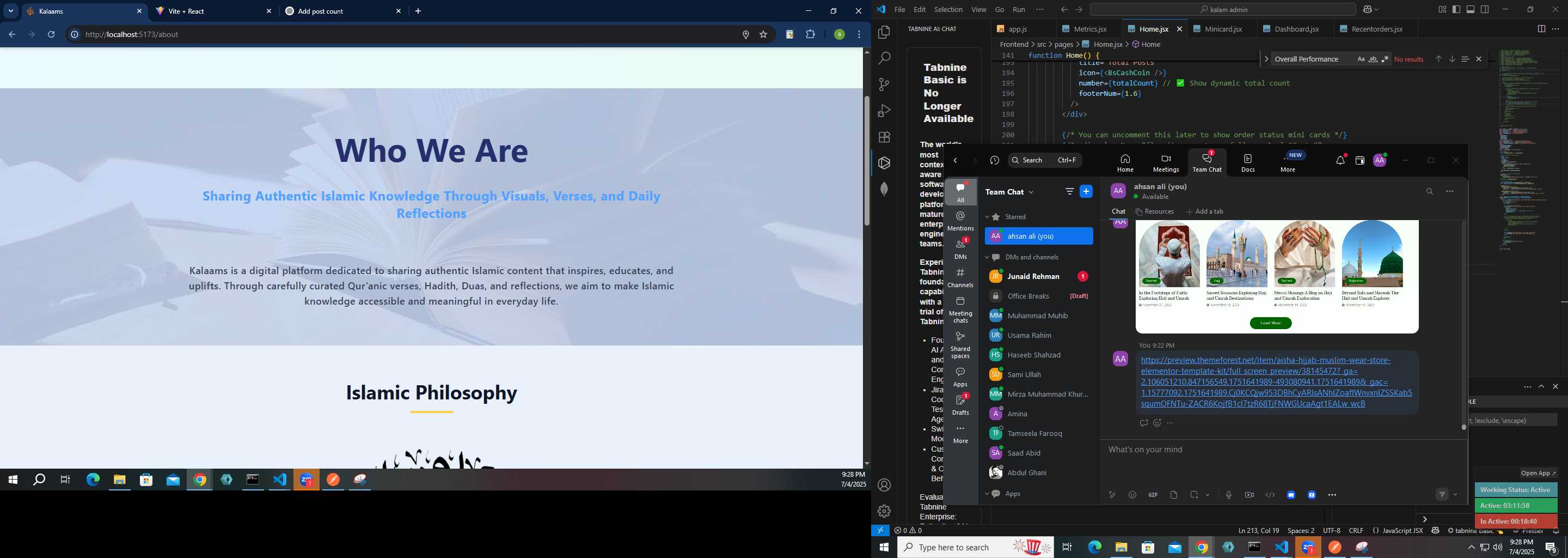
Task: Expand replace toggle arrow in find widget
Action: coord(1266,59)
